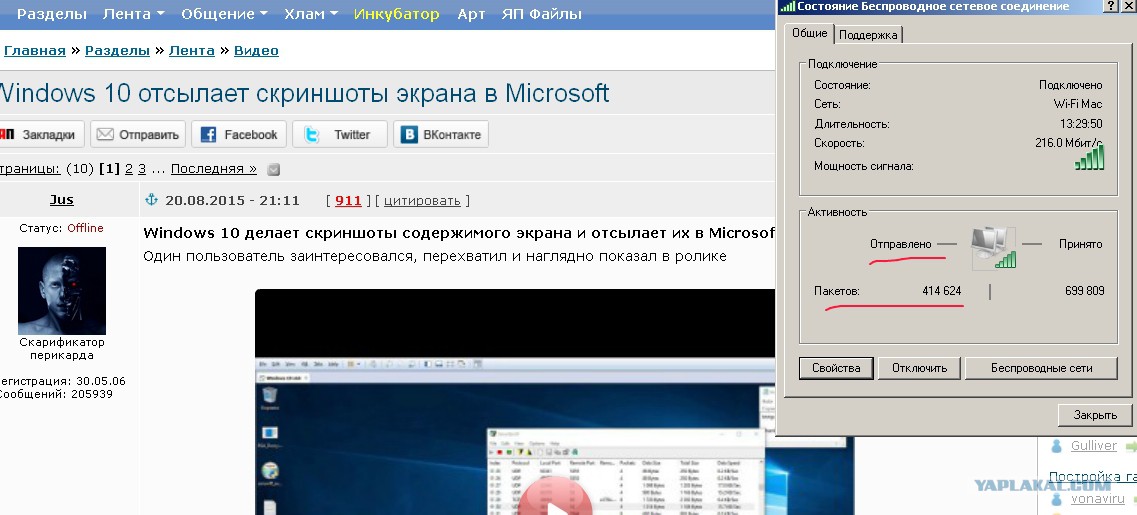Image resolution: width=1137 pixels, height=515 pixels.
Task: Open the page jump dropdown arrow
Action: click(273, 169)
